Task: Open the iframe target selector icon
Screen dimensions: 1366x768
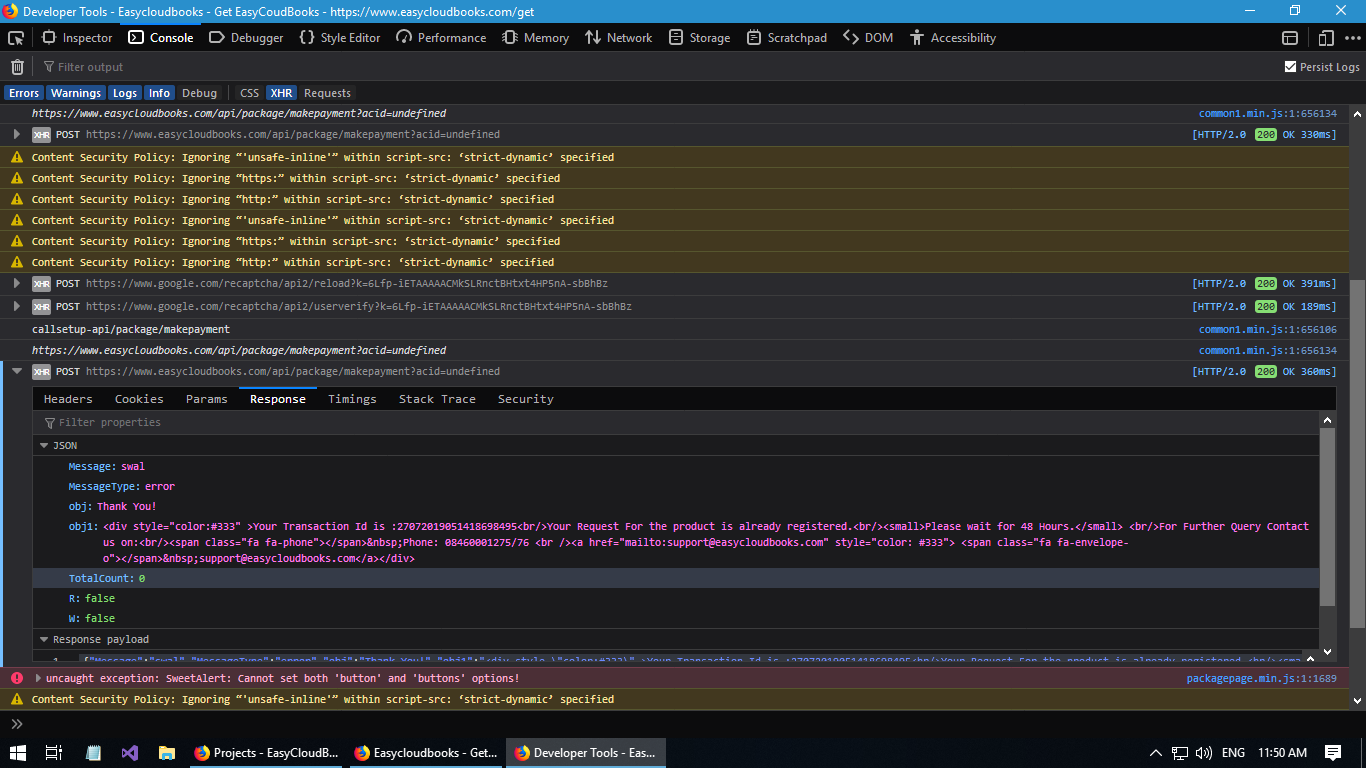Action: [1290, 38]
